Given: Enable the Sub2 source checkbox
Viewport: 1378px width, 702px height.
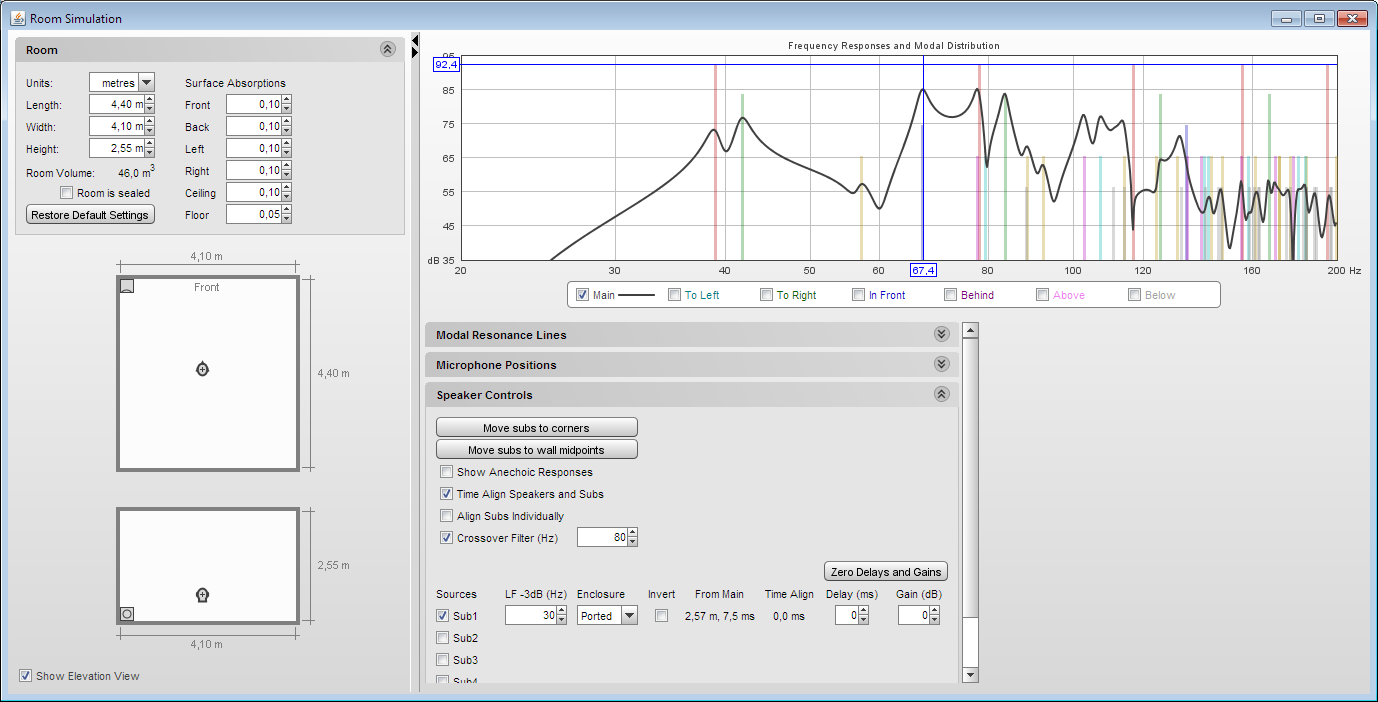Looking at the screenshot, I should 442,638.
